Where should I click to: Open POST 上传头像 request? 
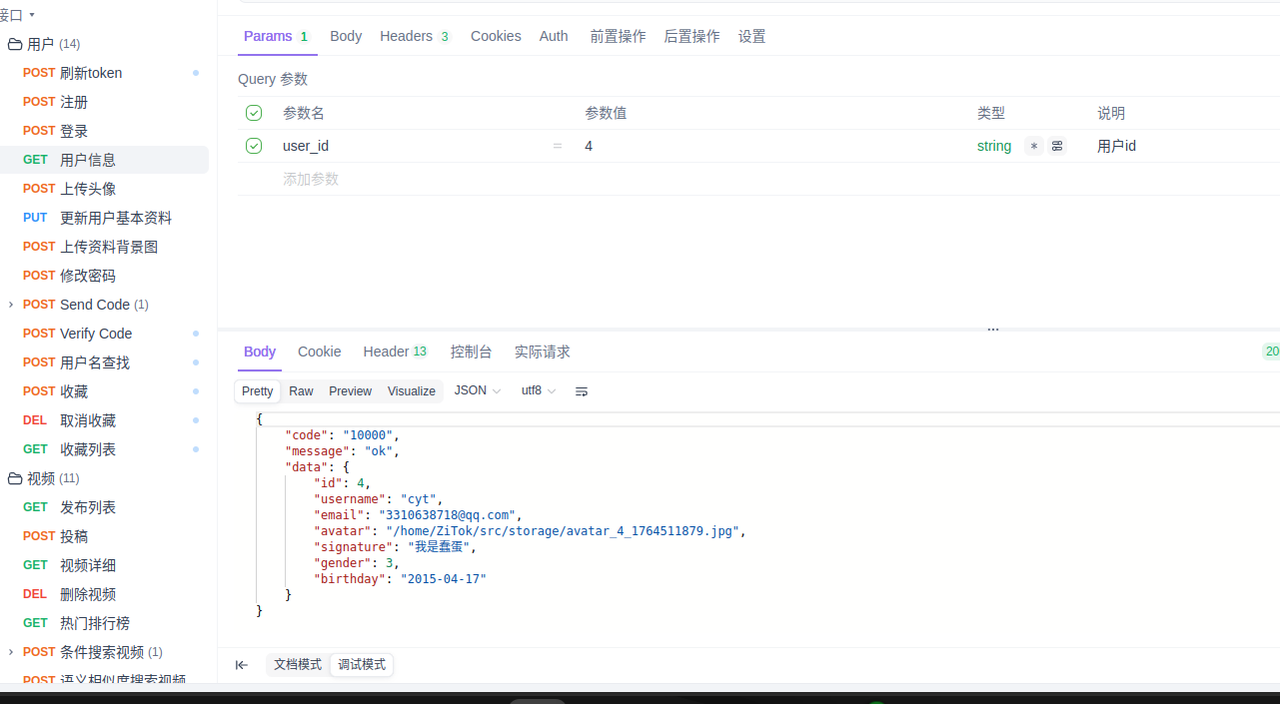(104, 189)
